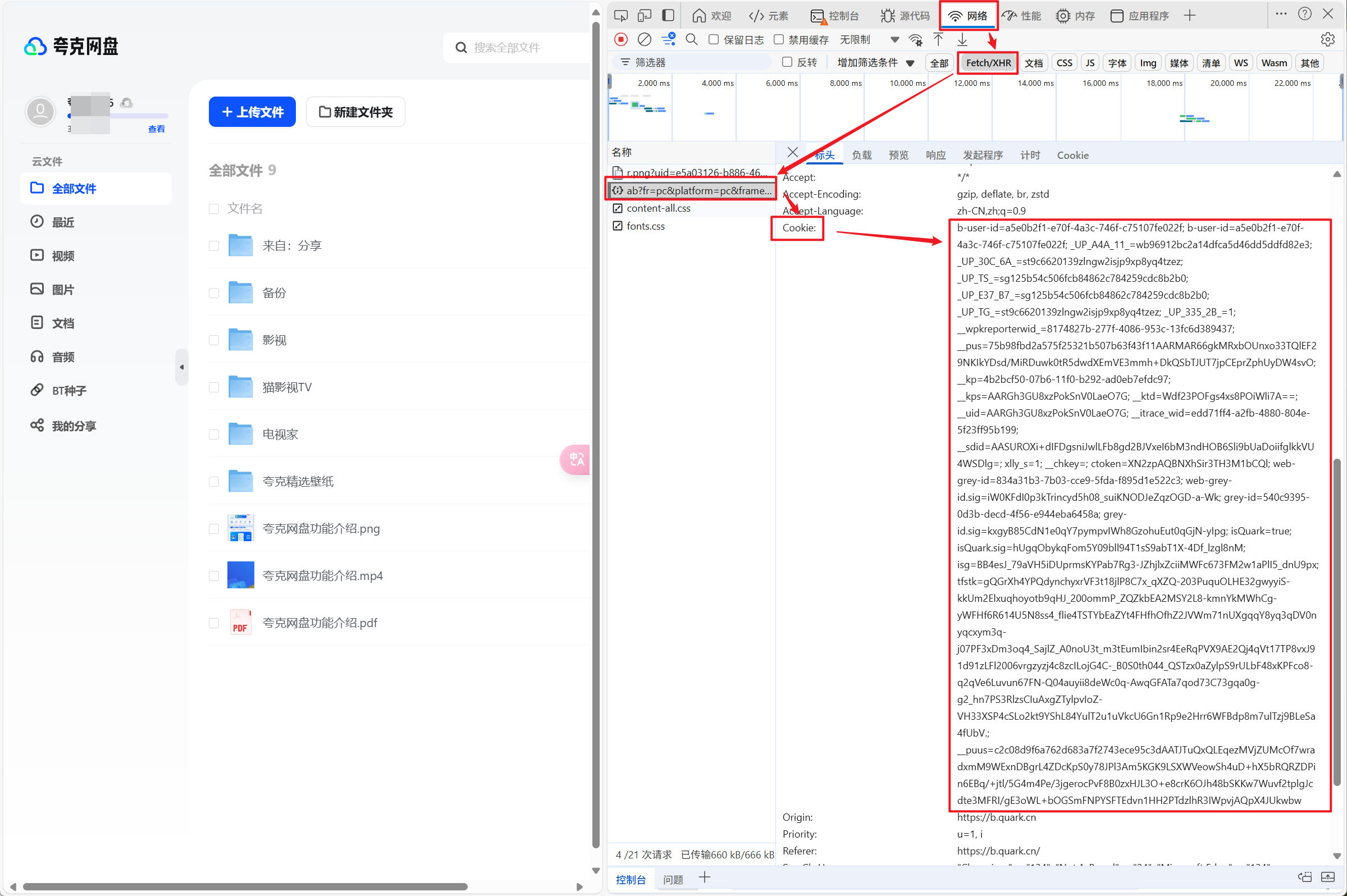The image size is (1347, 896).
Task: Click the inspect element picker icon
Action: tap(620, 15)
